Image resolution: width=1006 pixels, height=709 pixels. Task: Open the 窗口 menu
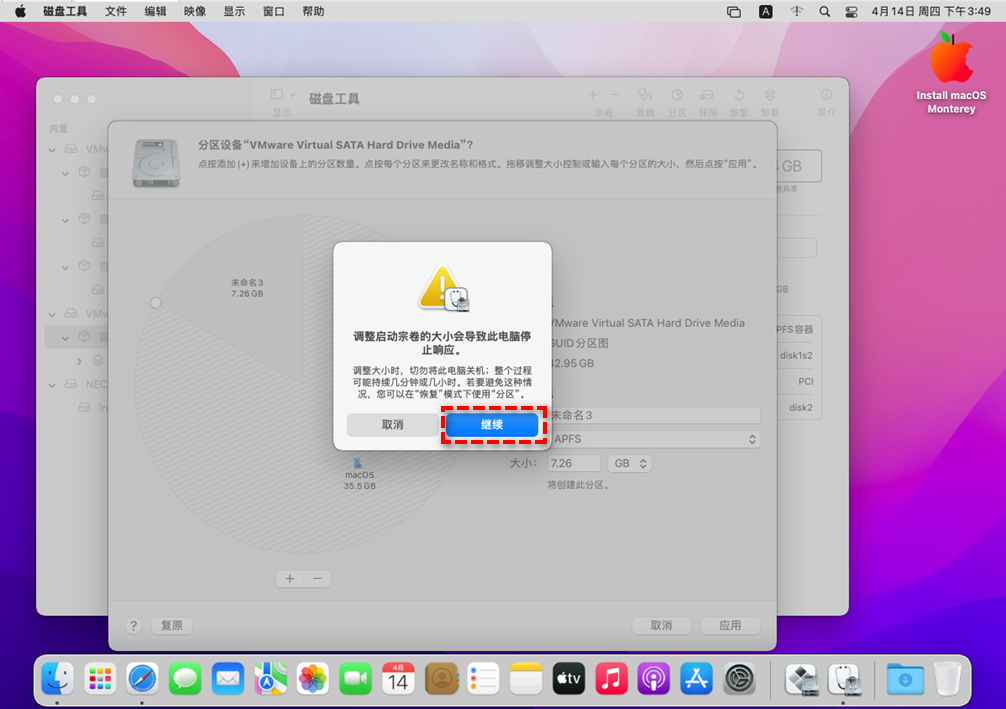(274, 12)
